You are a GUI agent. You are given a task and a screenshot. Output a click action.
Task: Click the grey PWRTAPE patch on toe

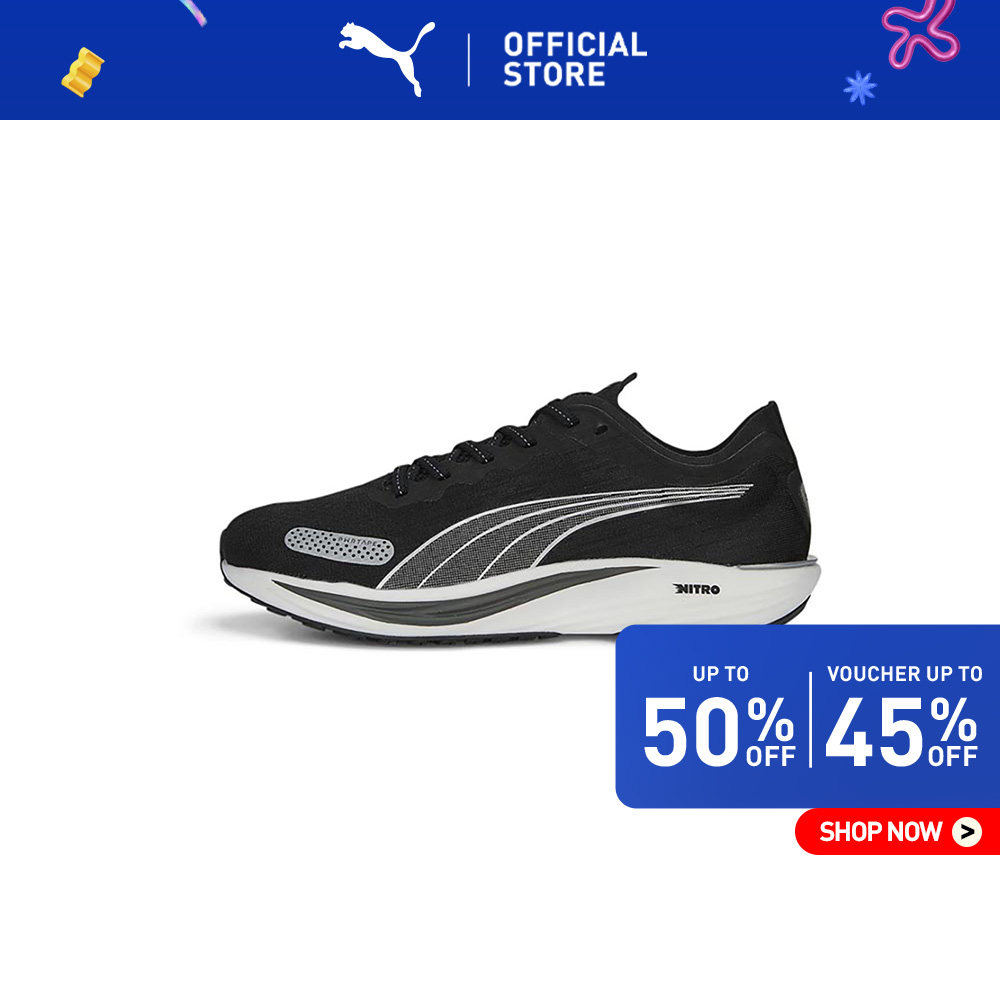click(339, 545)
